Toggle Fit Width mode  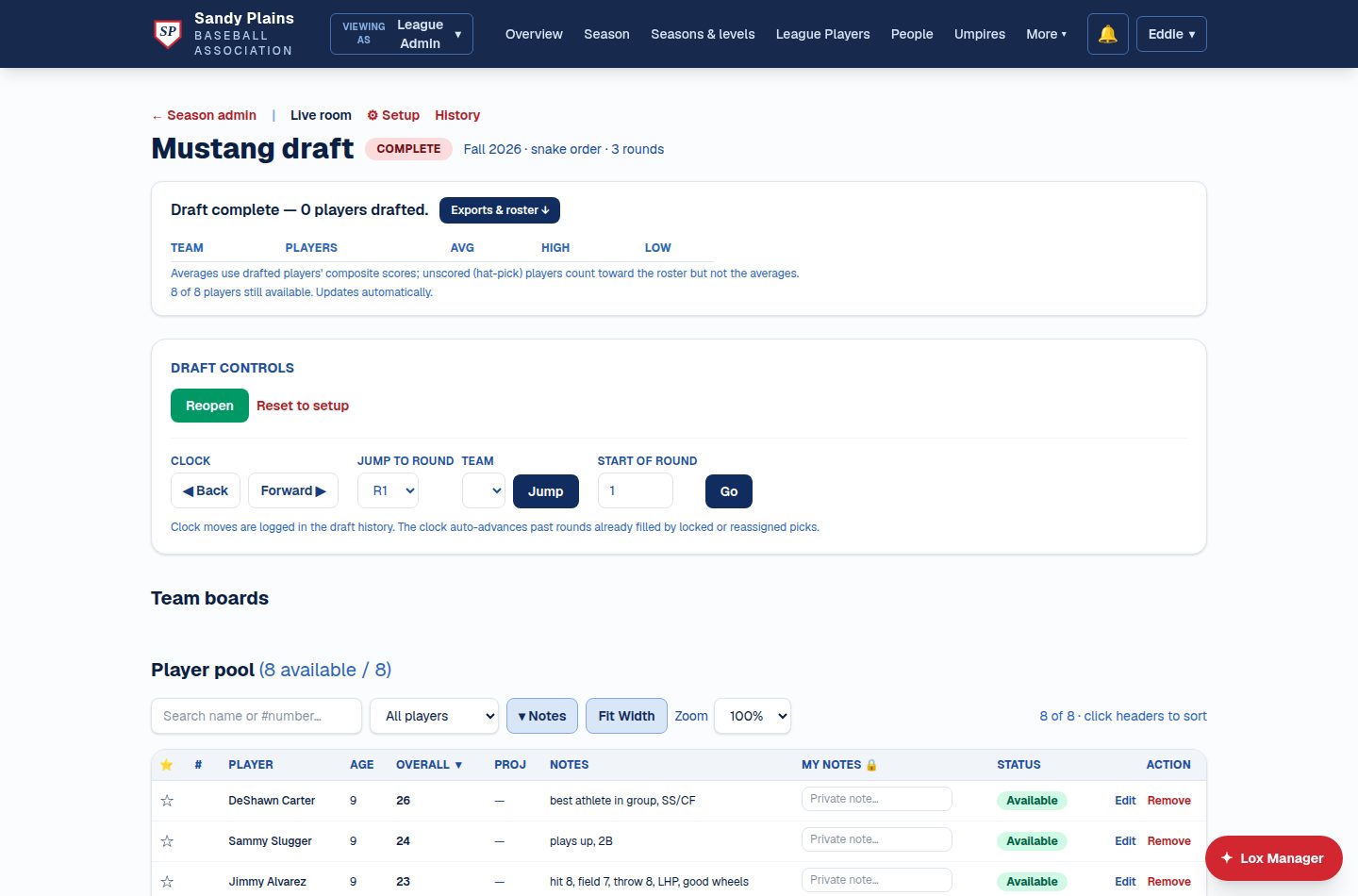pyautogui.click(x=626, y=716)
